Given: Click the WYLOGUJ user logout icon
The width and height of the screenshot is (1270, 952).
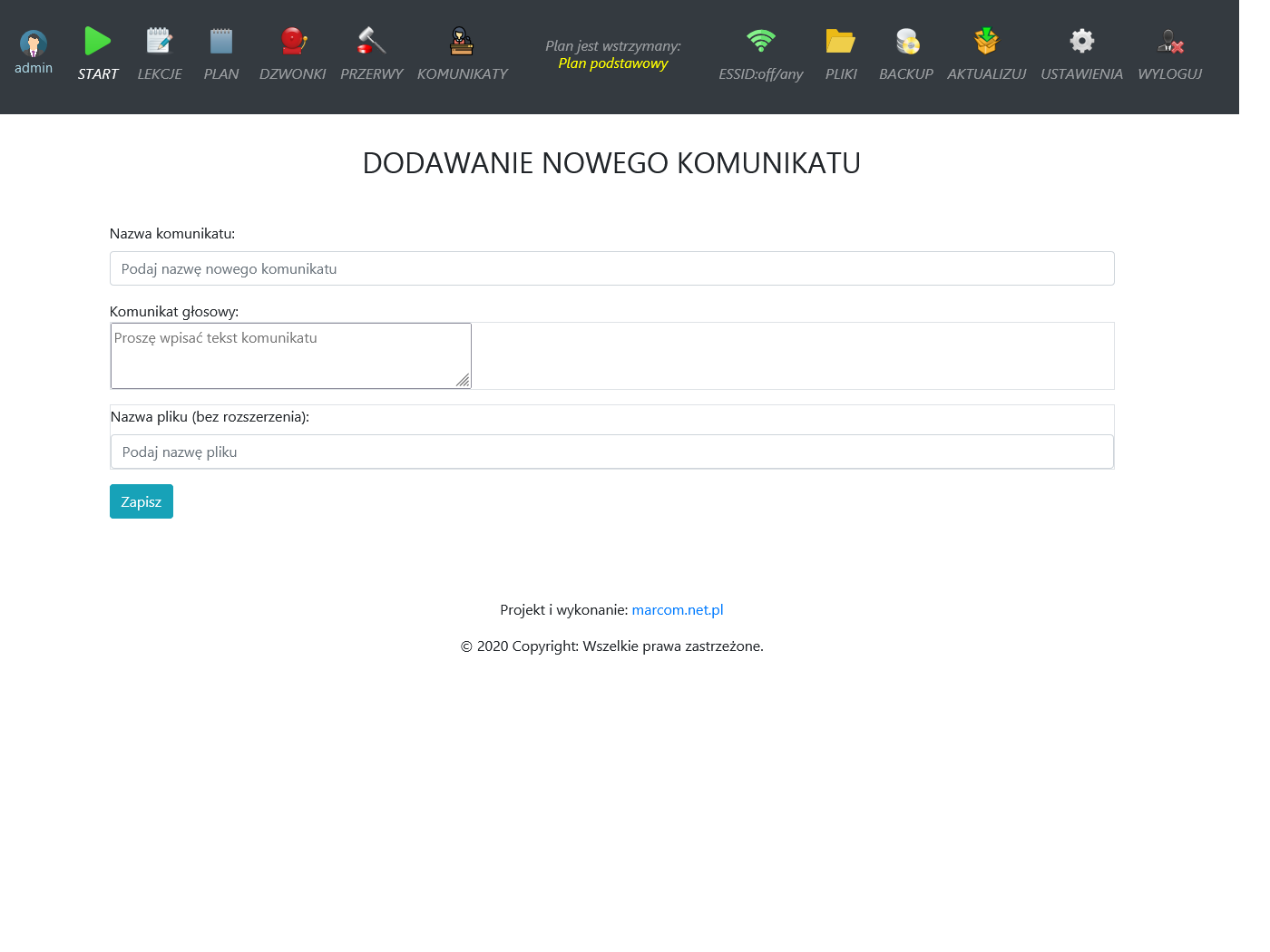Looking at the screenshot, I should pos(1170,41).
